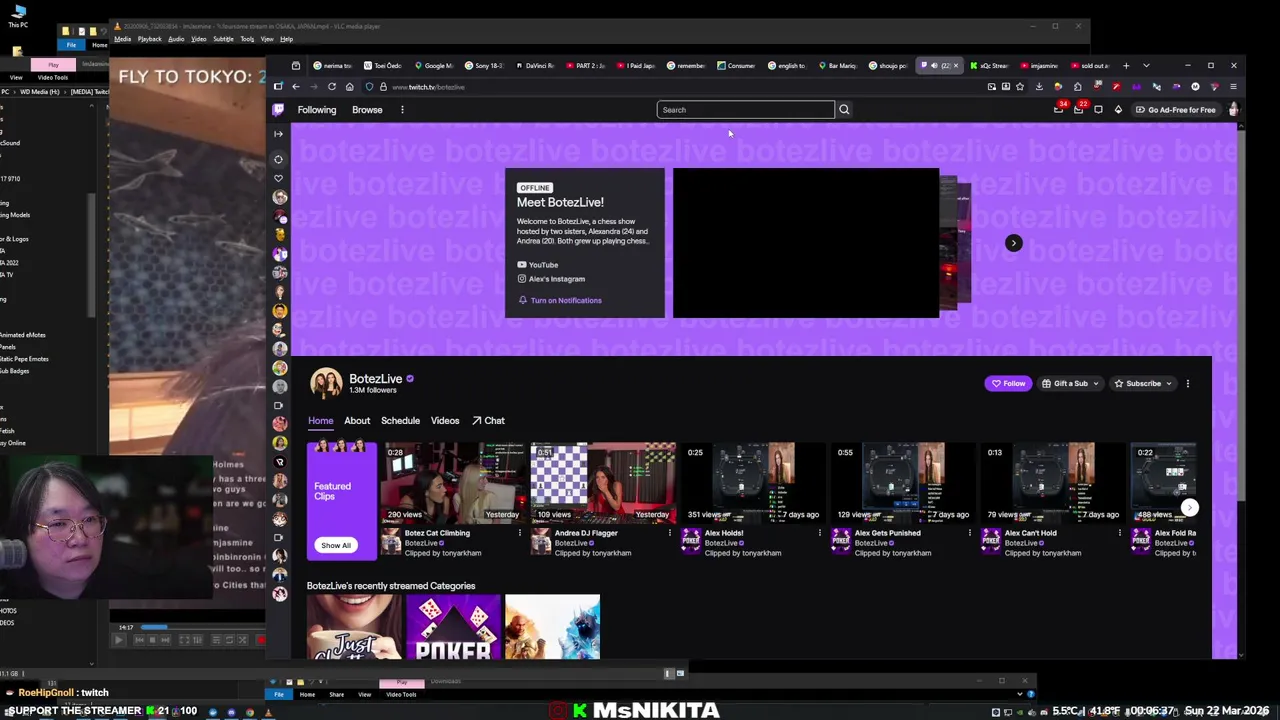This screenshot has height=720, width=1280.
Task: Open VLC Media menu
Action: tap(122, 39)
